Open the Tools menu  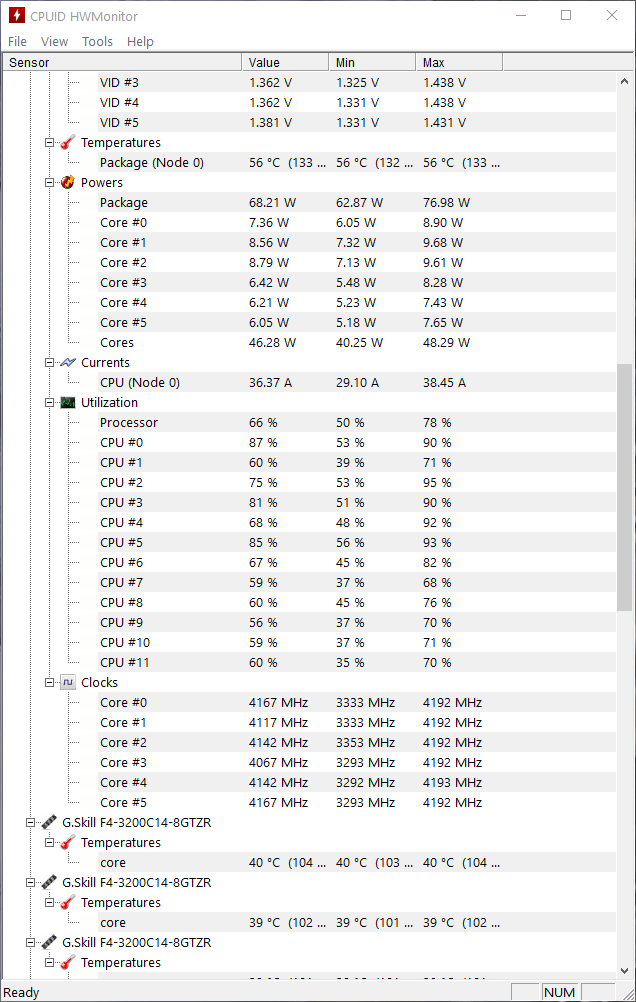tap(97, 42)
